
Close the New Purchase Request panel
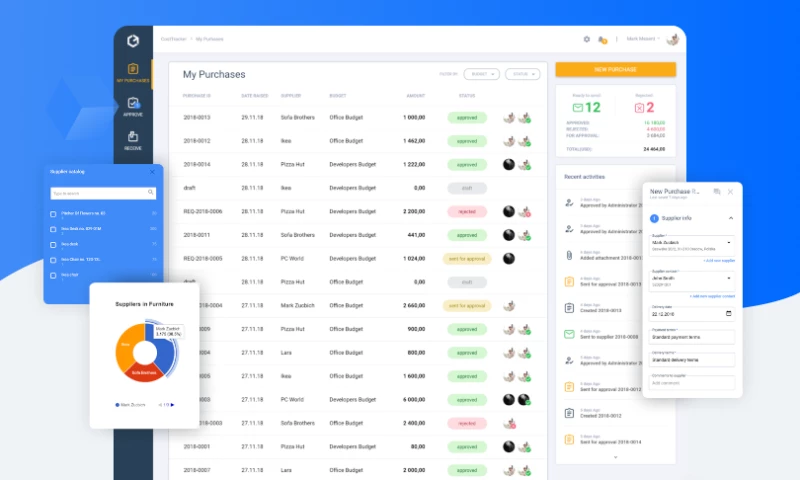coord(730,192)
